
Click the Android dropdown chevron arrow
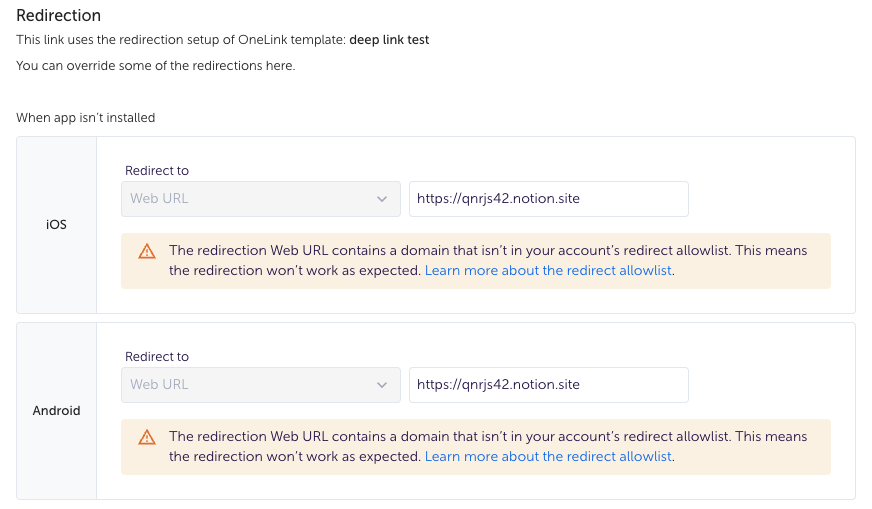(382, 384)
